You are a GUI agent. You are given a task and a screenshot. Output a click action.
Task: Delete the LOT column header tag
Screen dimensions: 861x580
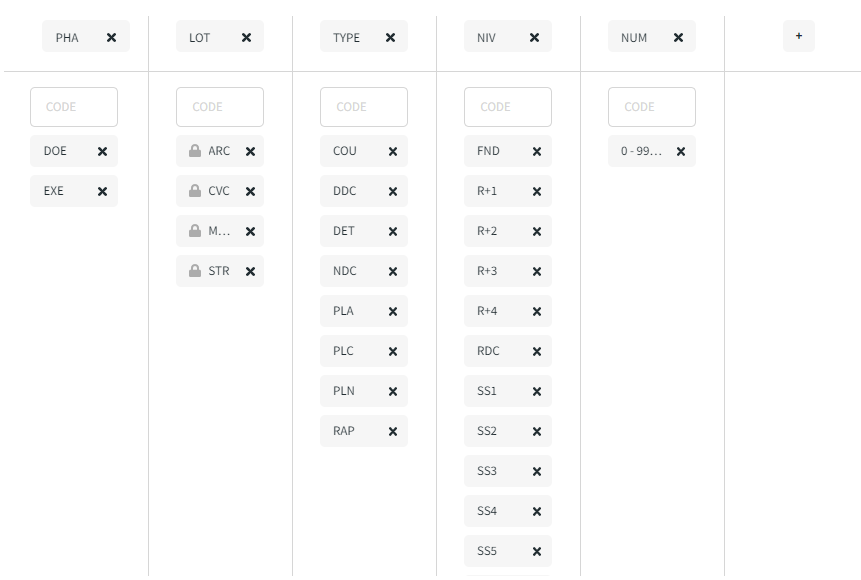click(246, 38)
